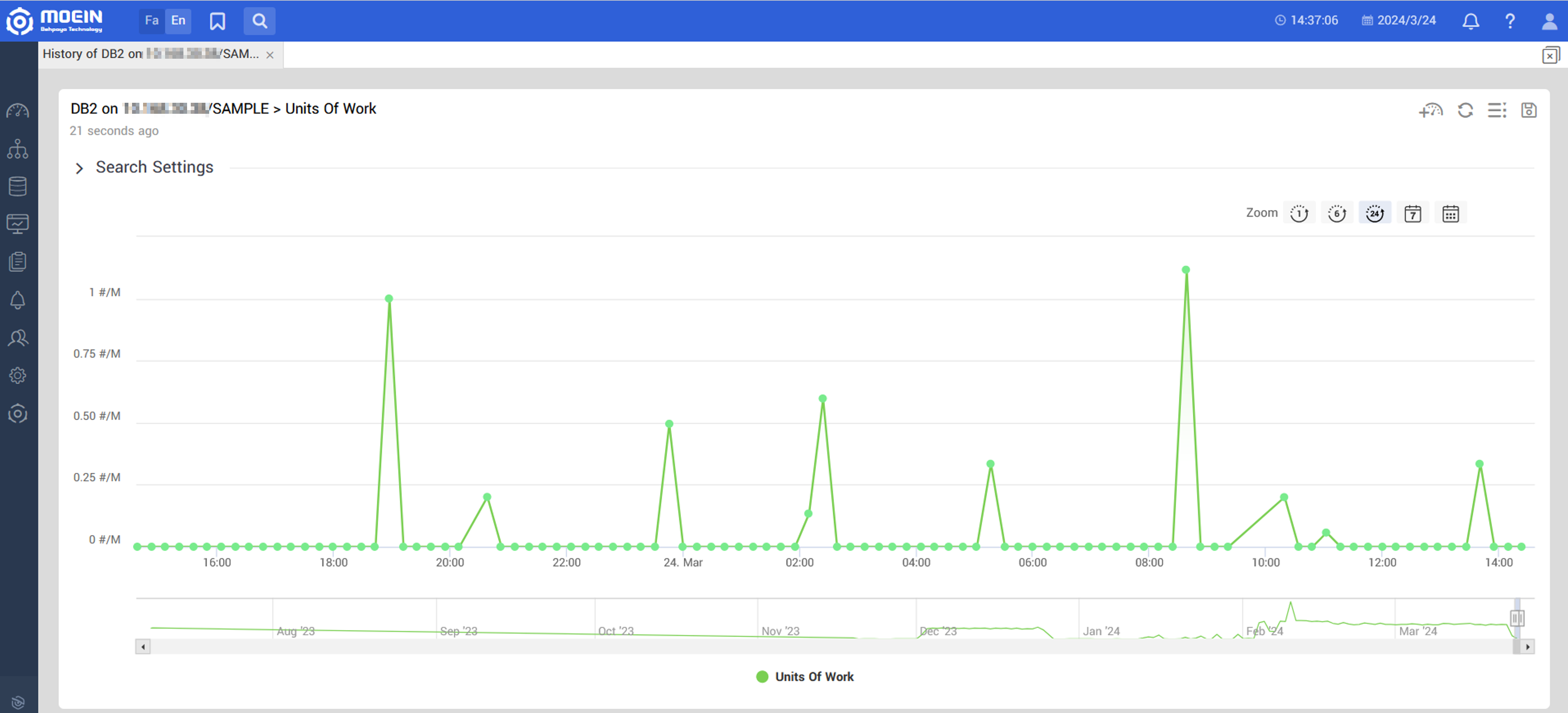Click the data peak before 24. Mar
Screen dimensions: 1568x713
[669, 424]
